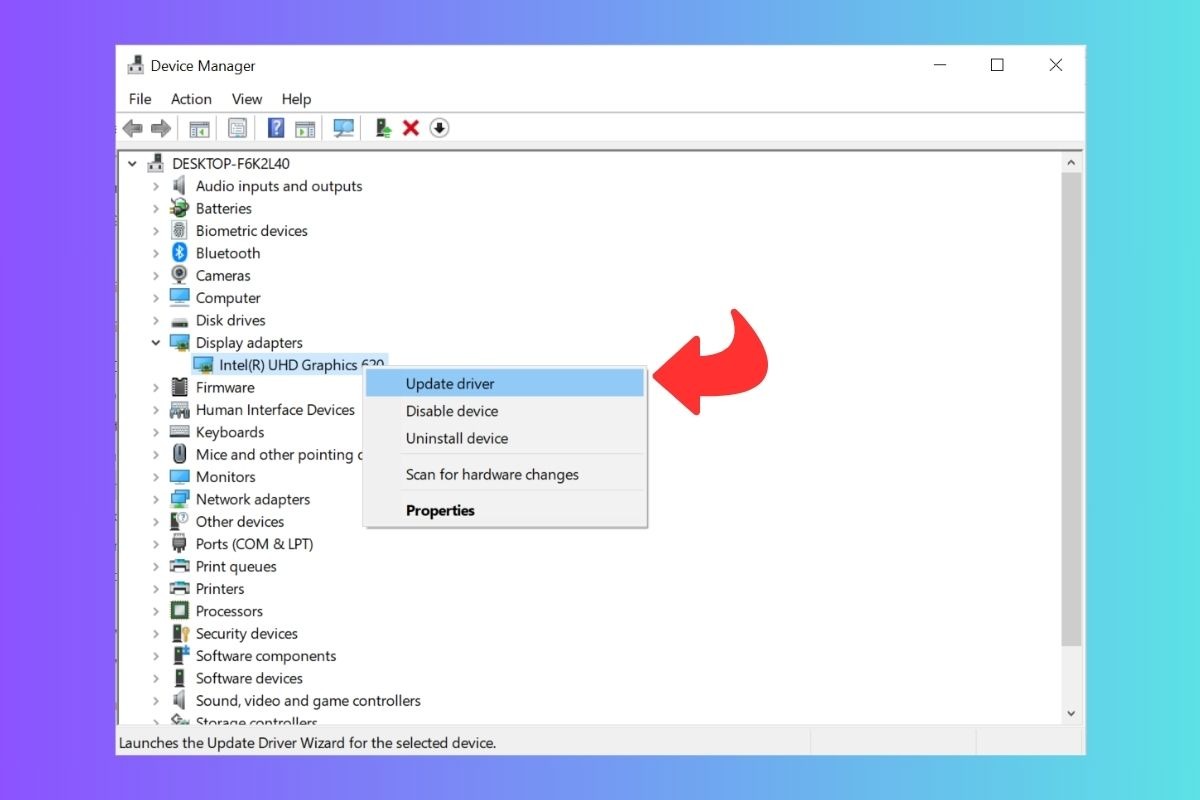Choose Uninstall device from the context menu
Screen dimensions: 1200x800
tap(505, 438)
